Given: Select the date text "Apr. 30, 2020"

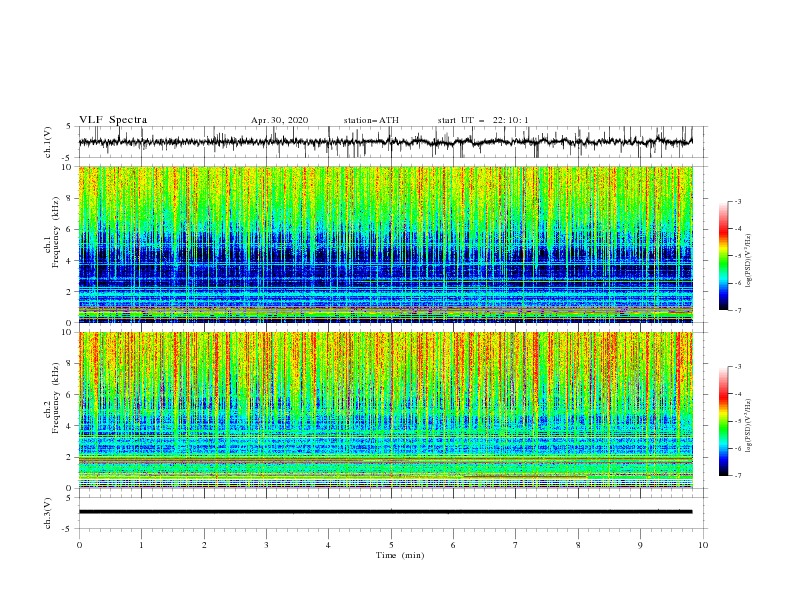Looking at the screenshot, I should [279, 120].
